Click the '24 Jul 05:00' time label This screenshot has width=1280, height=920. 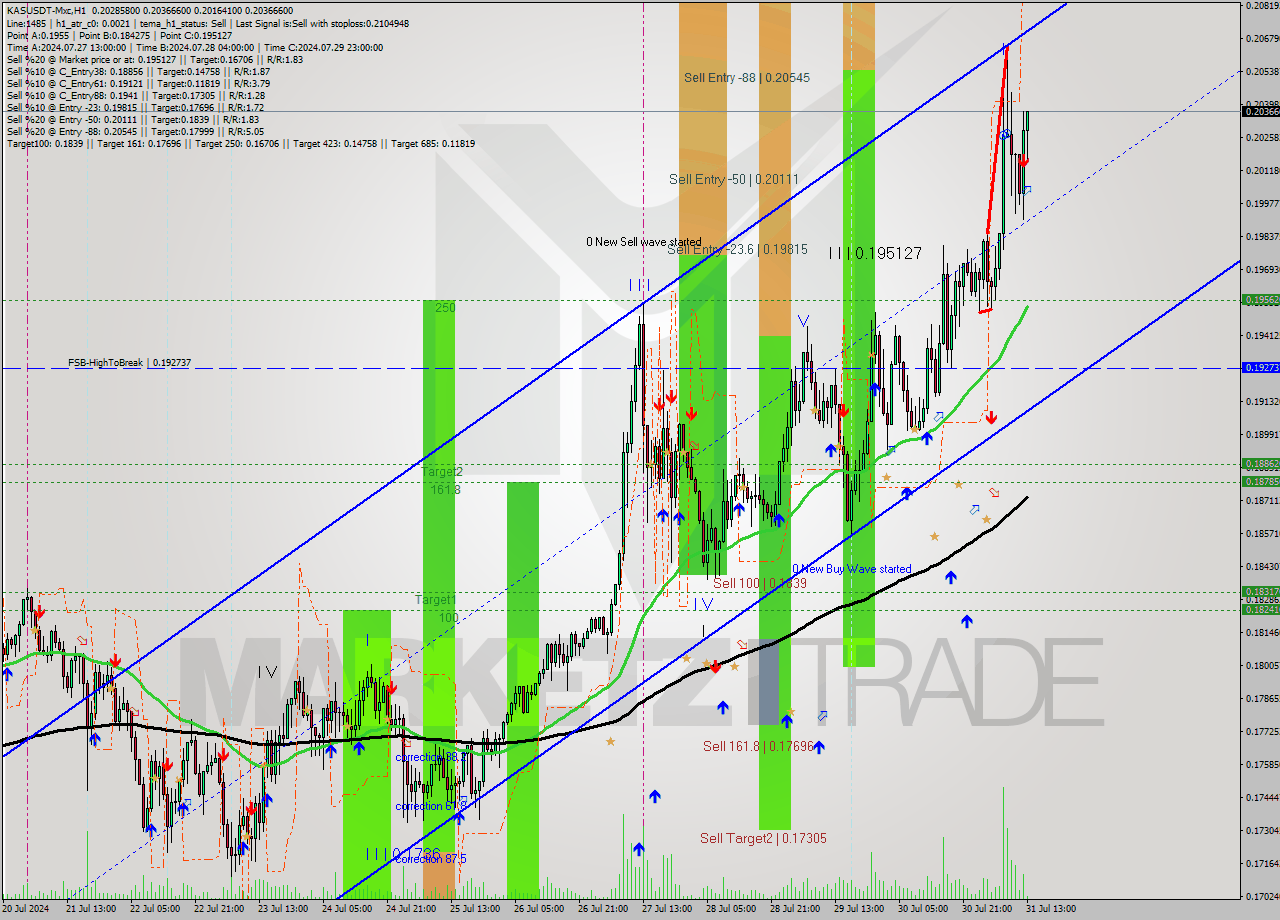tap(346, 909)
